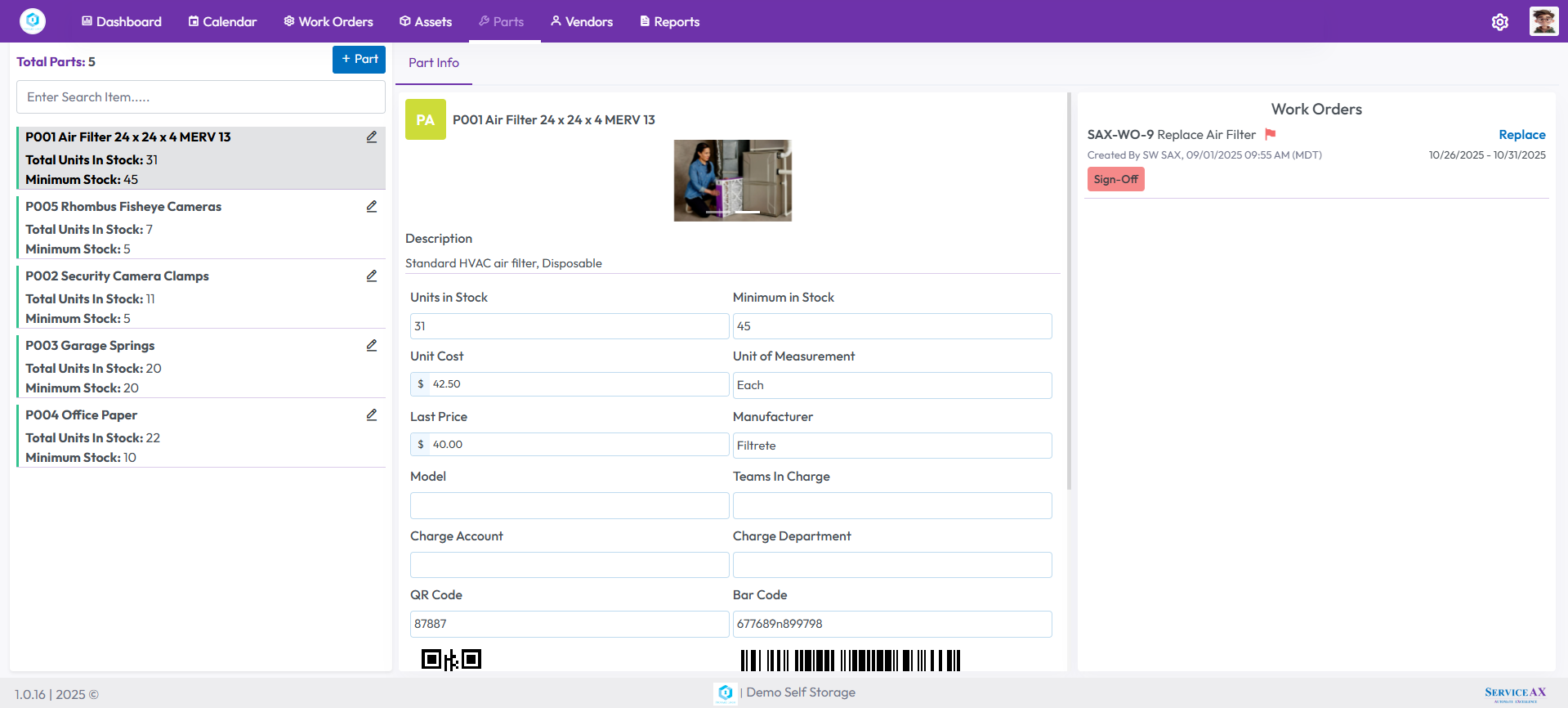Edit the P003 Garage Springs part
Viewport: 1568px width, 708px height.
tap(372, 346)
